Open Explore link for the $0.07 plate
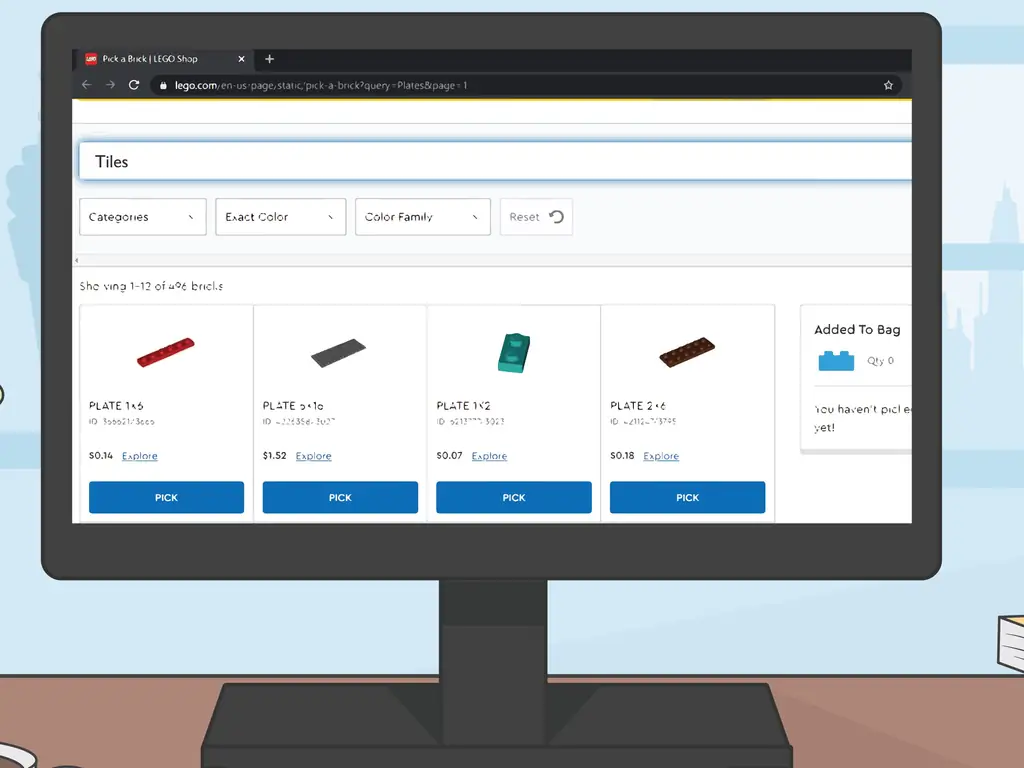 tap(489, 456)
